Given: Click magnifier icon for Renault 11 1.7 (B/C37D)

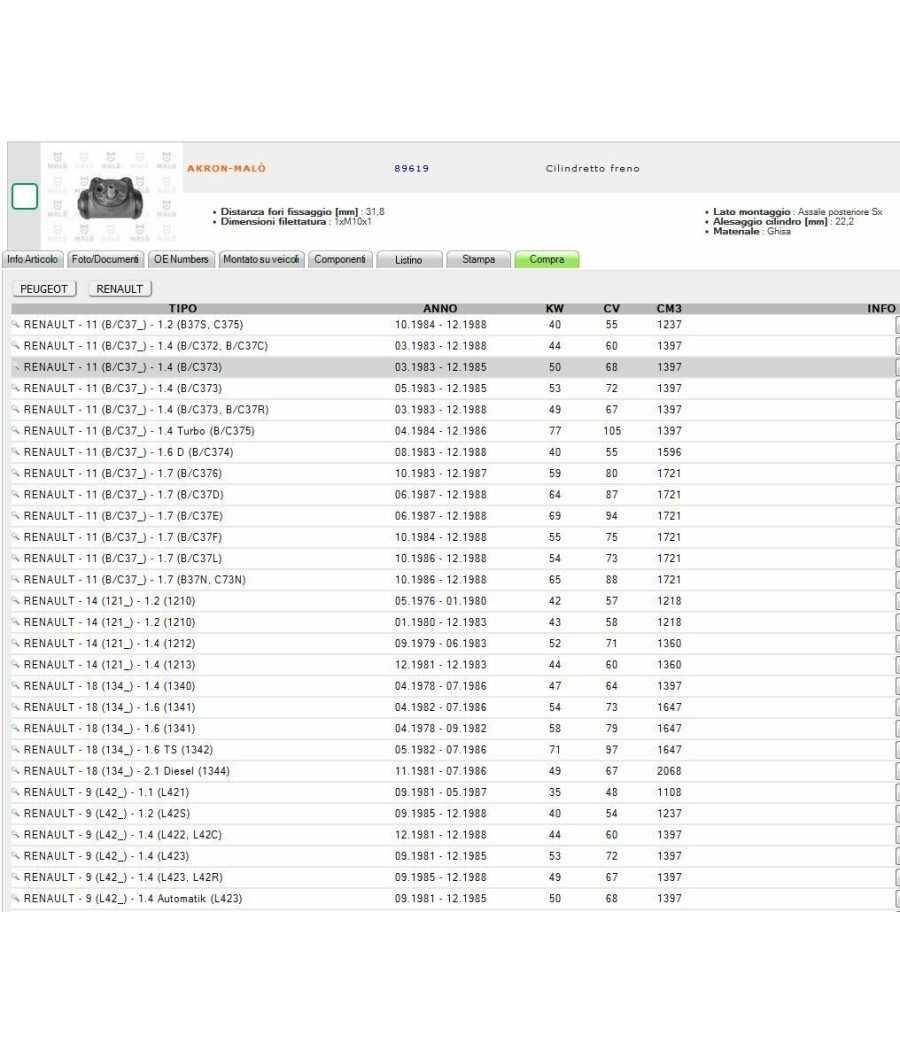Looking at the screenshot, I should 15,494.
